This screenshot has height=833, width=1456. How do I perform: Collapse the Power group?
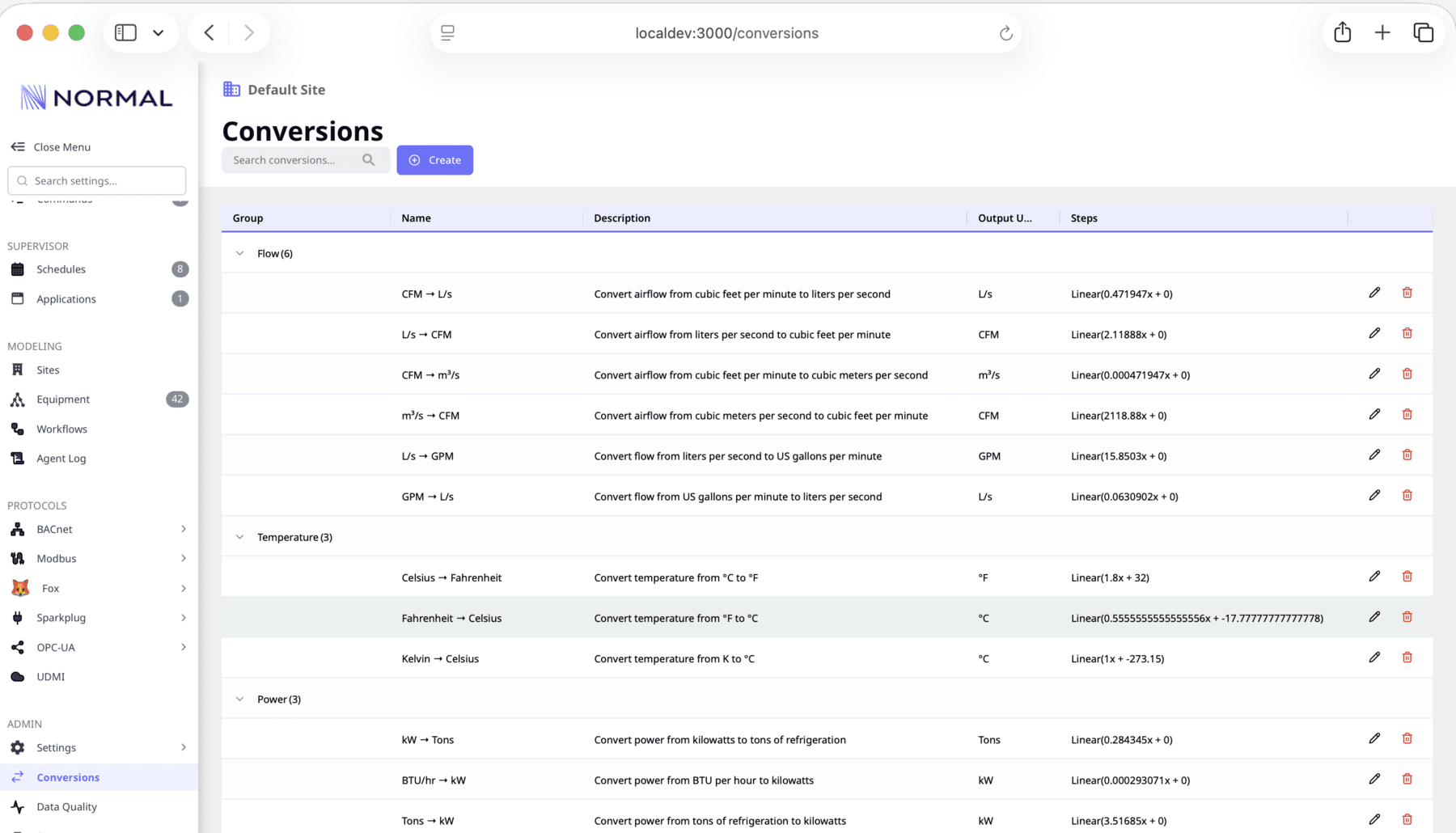tap(239, 699)
